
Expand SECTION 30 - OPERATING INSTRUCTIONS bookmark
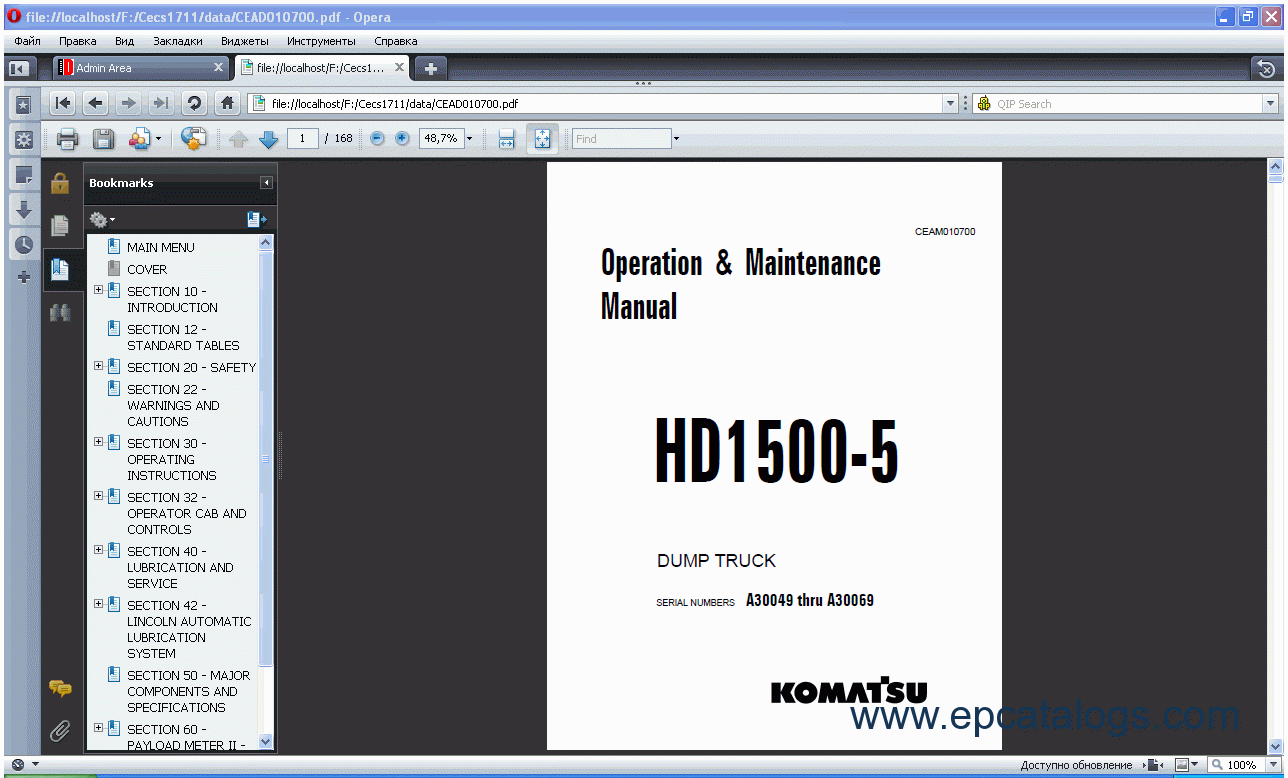[x=98, y=442]
